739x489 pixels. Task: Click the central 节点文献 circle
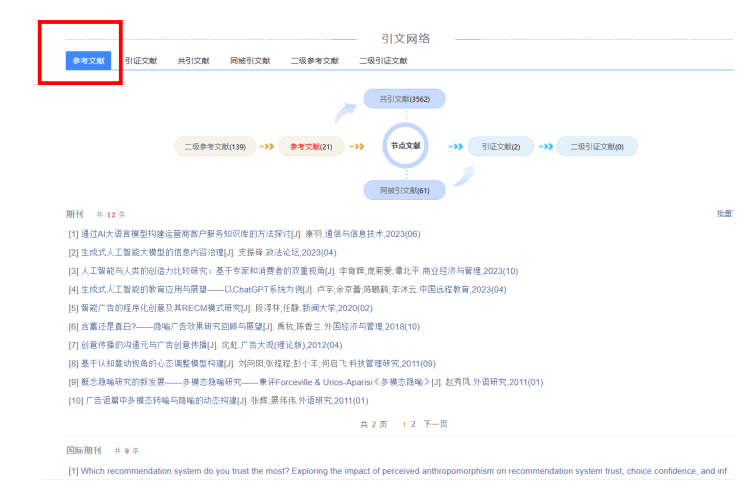coord(405,146)
